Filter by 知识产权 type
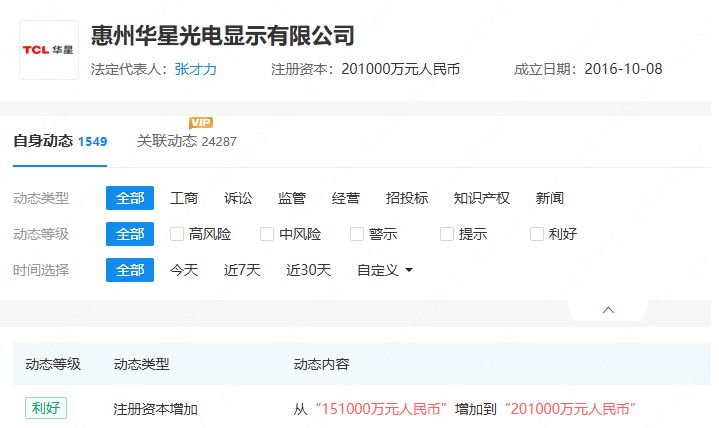 pyautogui.click(x=481, y=198)
